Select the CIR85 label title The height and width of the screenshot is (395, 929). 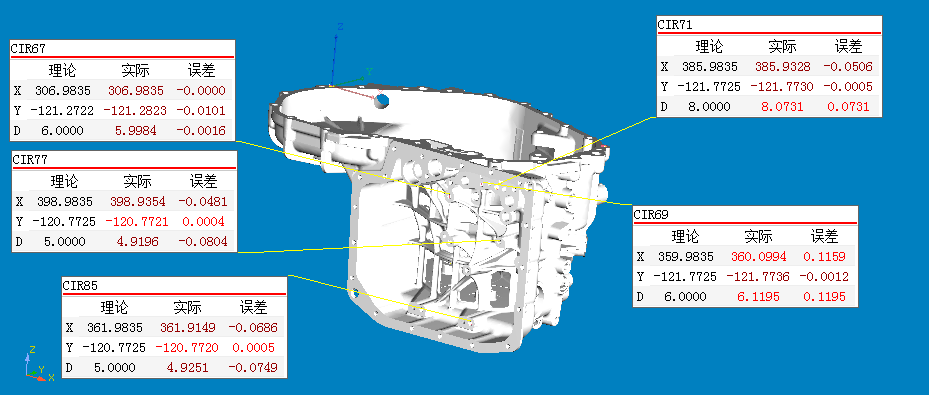click(x=80, y=286)
